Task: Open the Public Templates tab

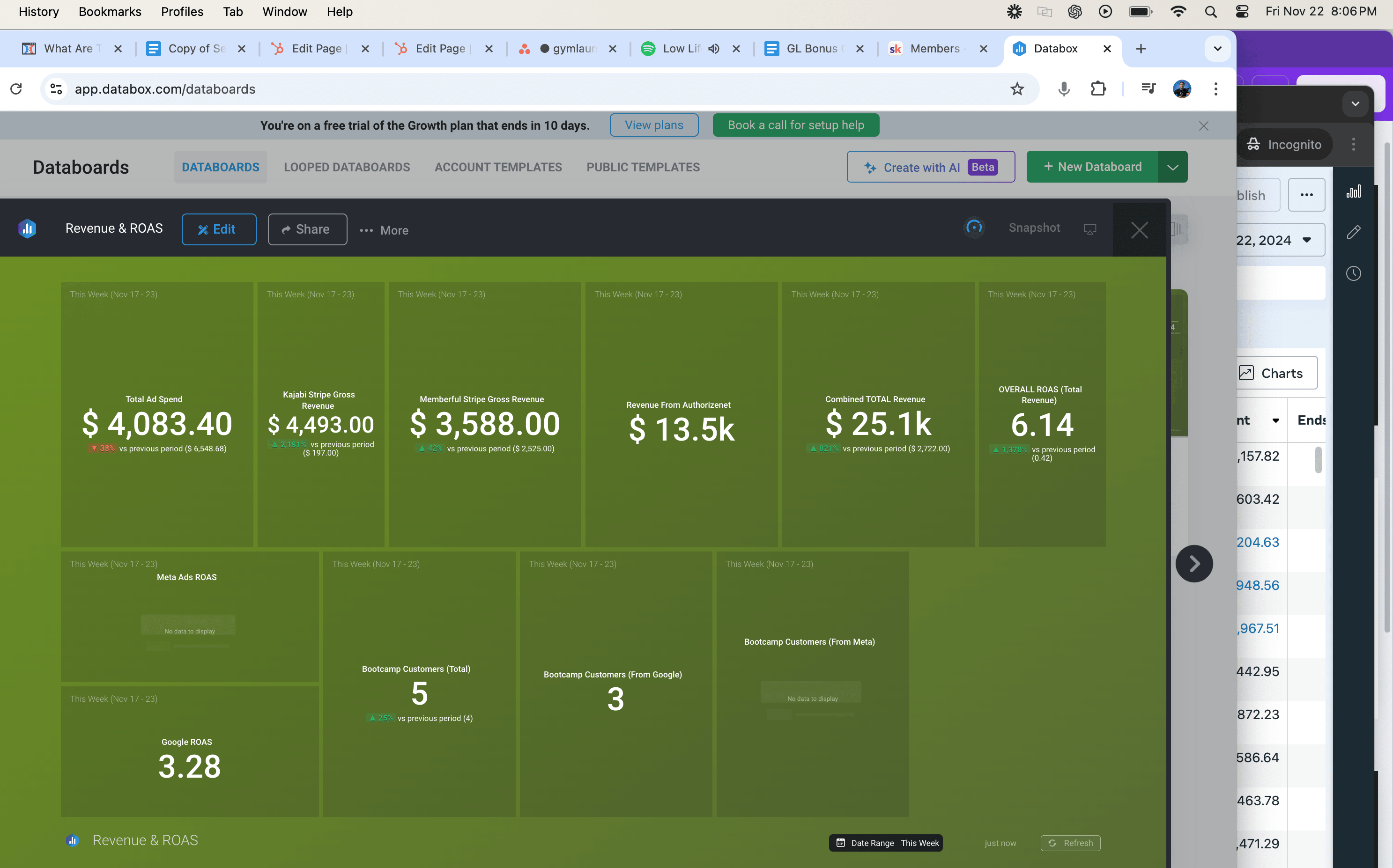Action: [643, 167]
